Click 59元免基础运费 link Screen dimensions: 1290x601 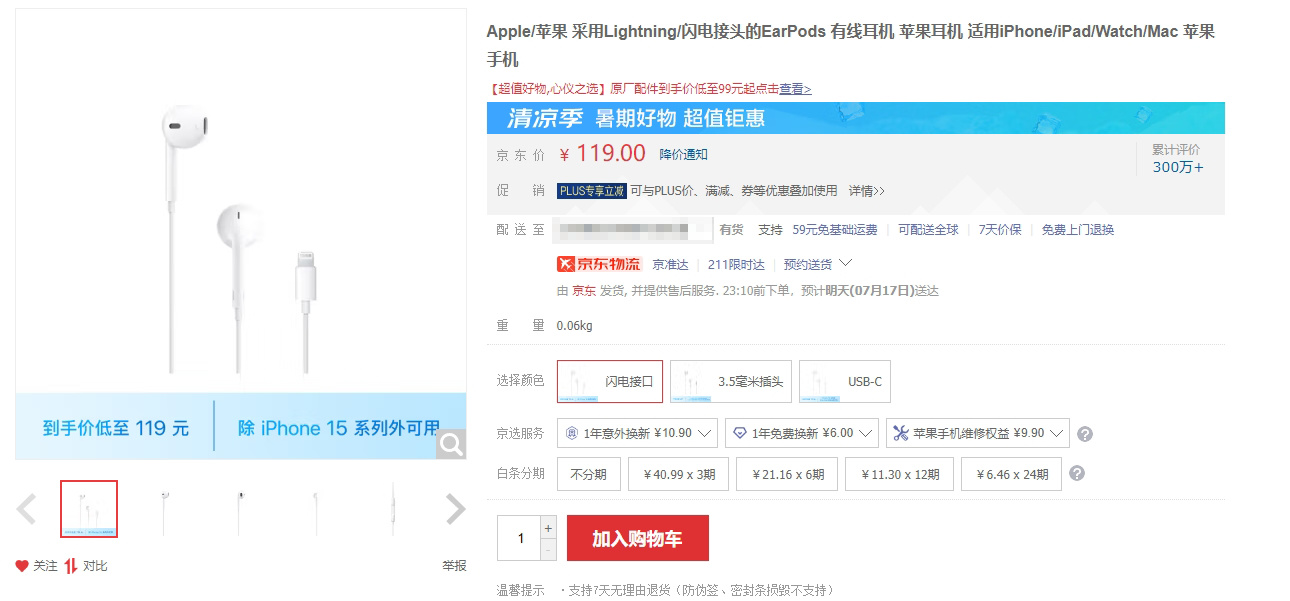835,230
